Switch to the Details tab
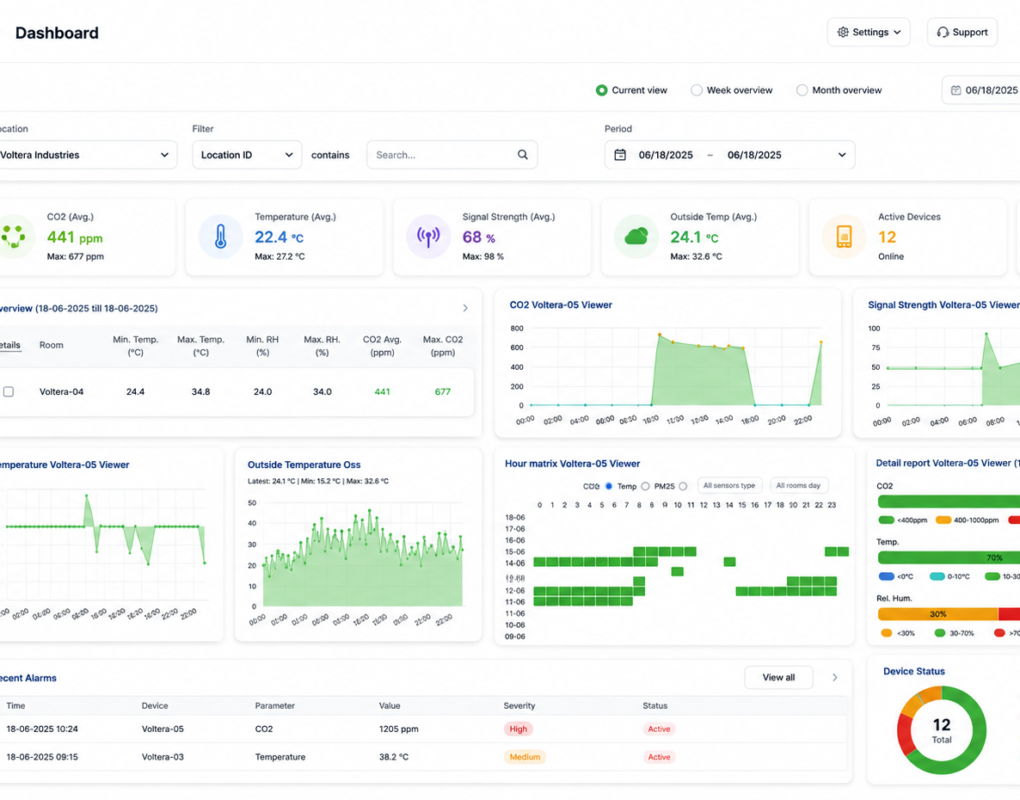 (10, 345)
